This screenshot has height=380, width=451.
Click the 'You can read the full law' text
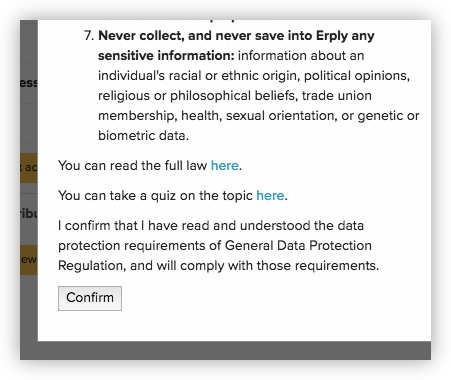133,166
